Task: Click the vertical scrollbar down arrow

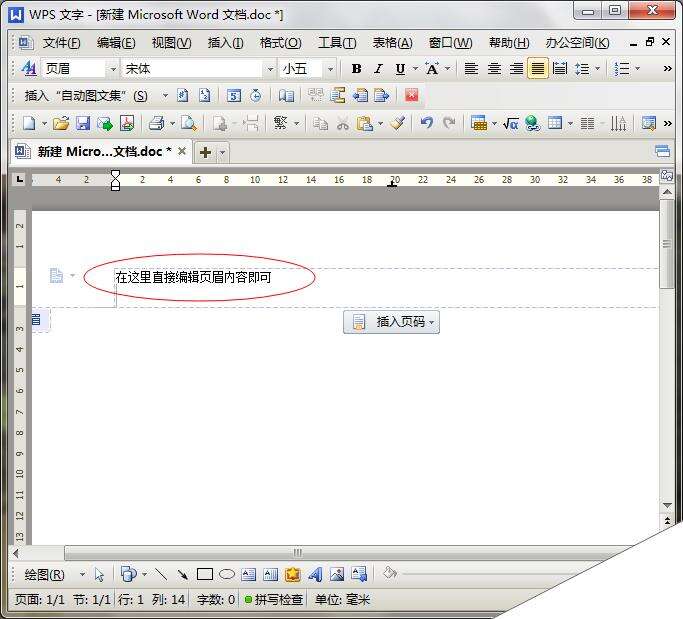Action: pyautogui.click(x=667, y=505)
